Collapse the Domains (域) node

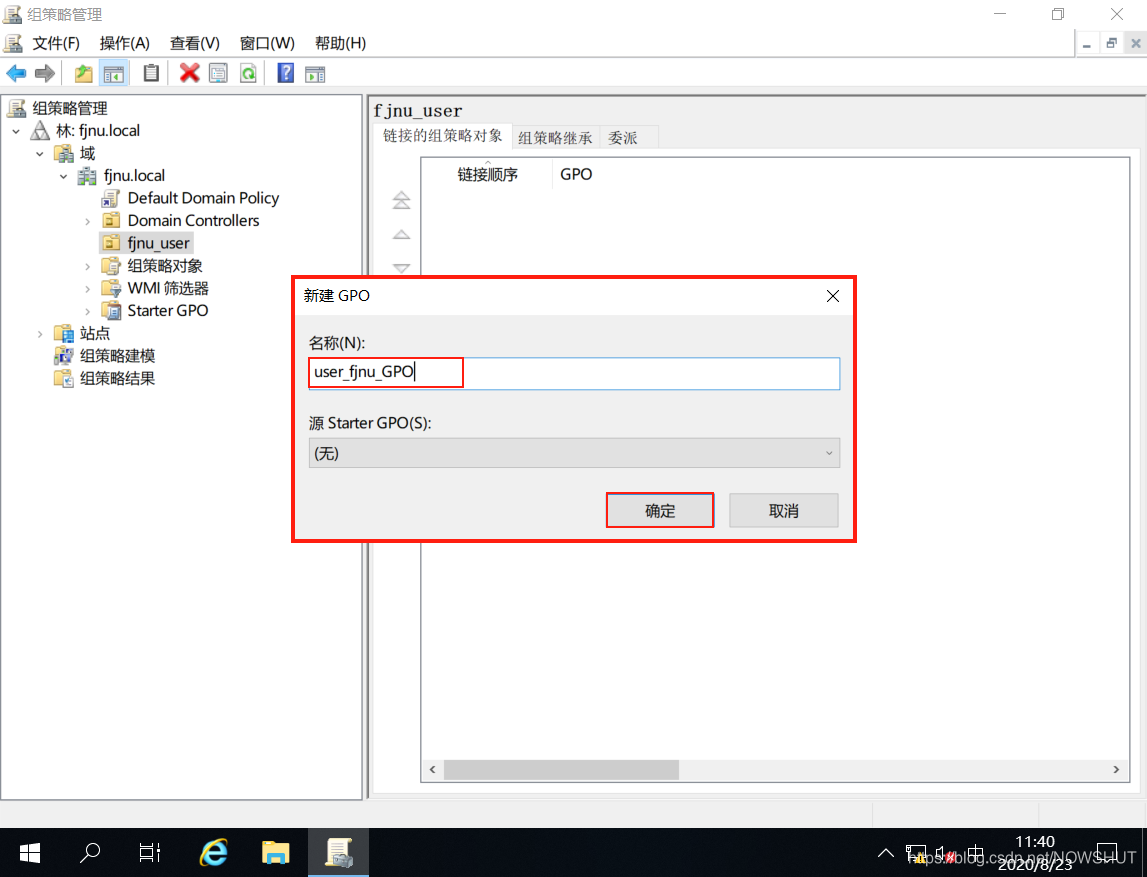(40, 154)
